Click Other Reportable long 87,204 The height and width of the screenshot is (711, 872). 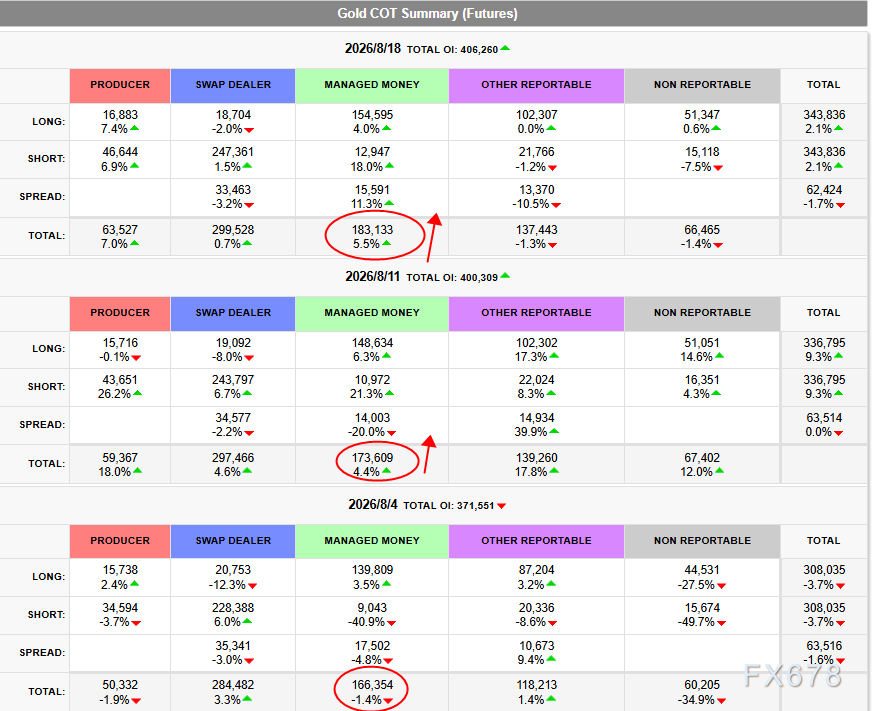(x=536, y=570)
